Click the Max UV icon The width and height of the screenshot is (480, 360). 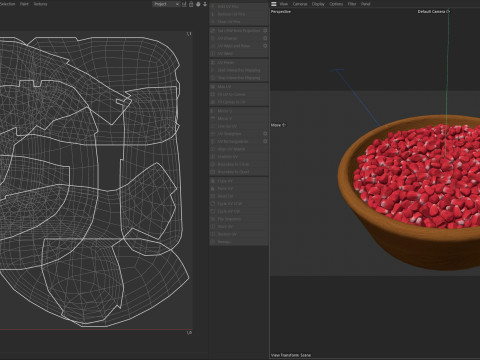click(213, 87)
